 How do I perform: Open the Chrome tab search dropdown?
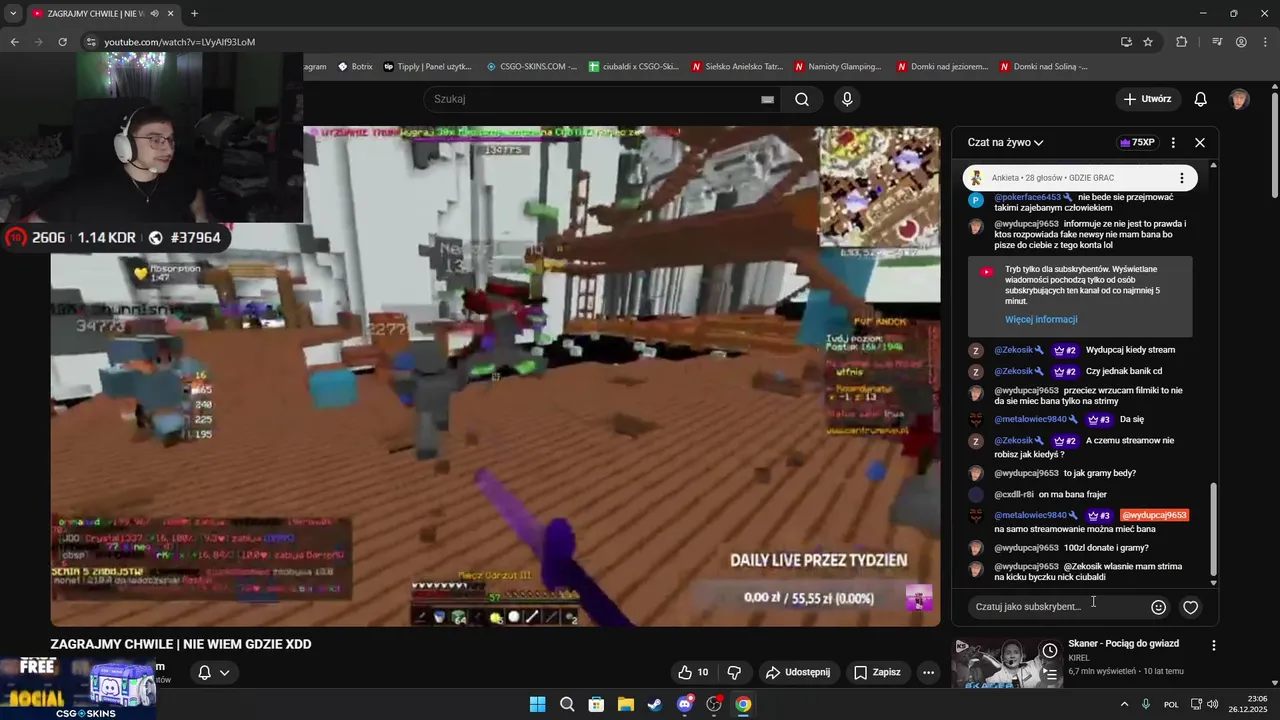click(13, 14)
